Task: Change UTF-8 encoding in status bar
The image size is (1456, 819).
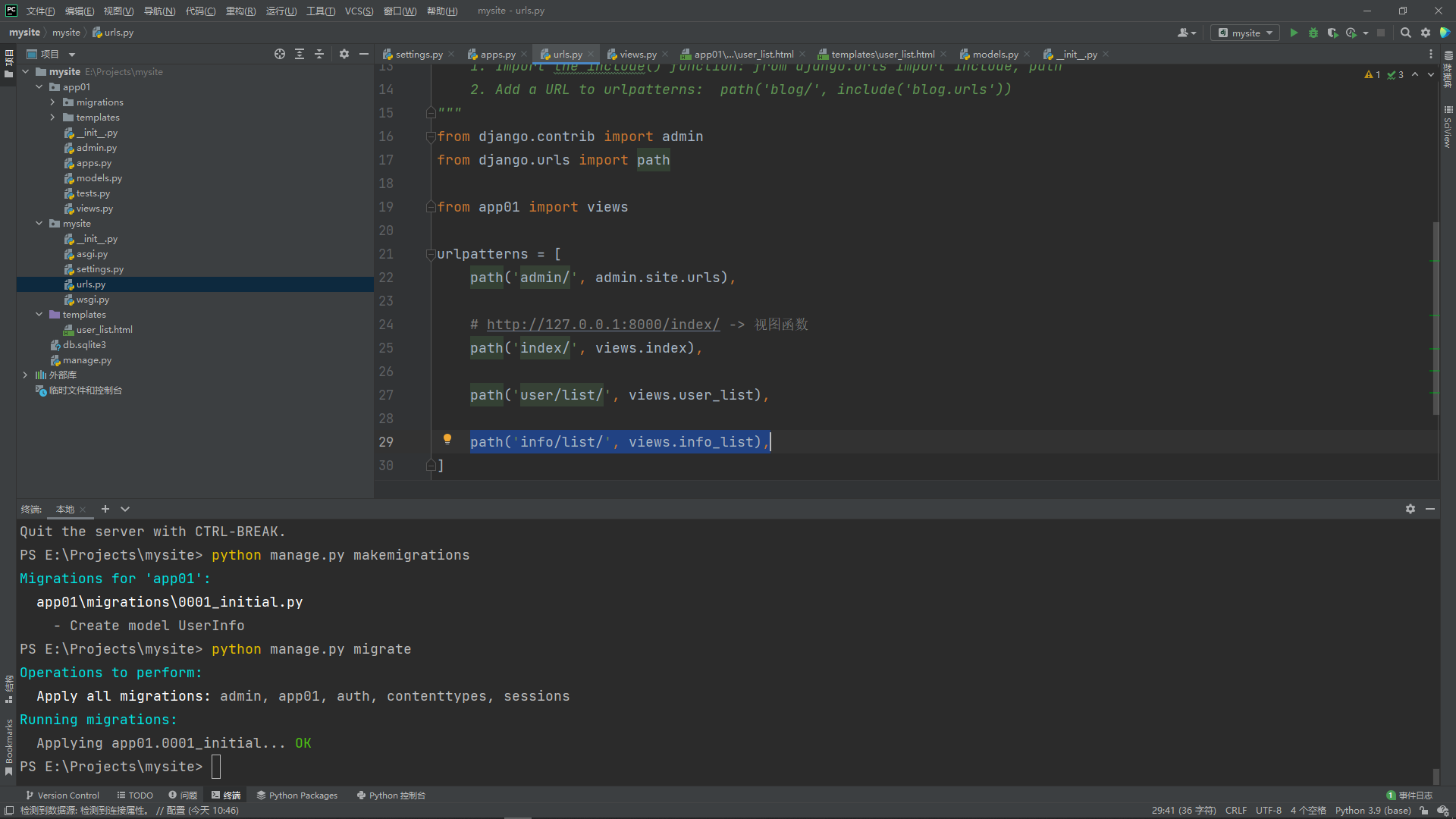Action: [x=1269, y=811]
